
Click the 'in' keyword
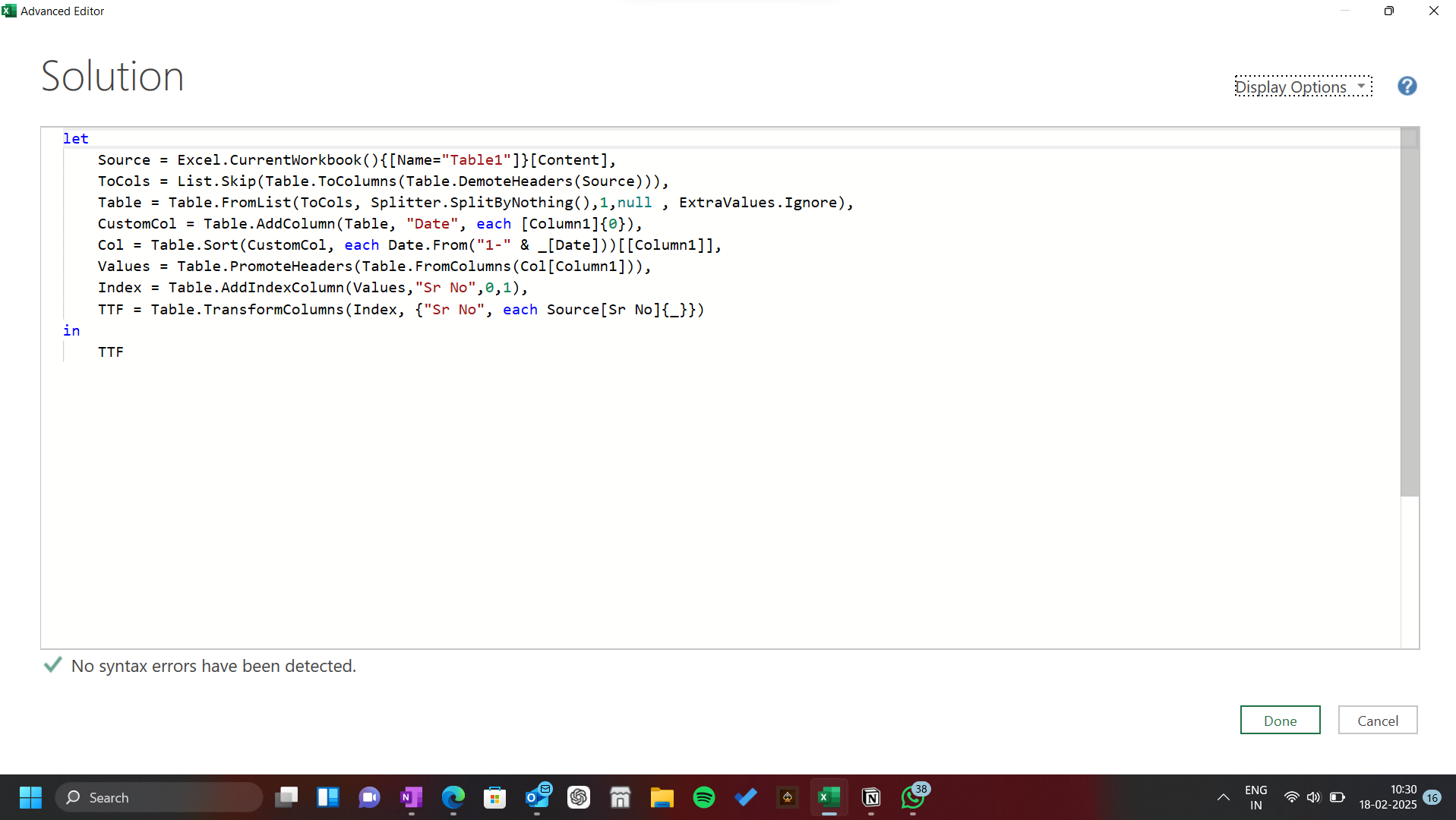click(x=71, y=330)
